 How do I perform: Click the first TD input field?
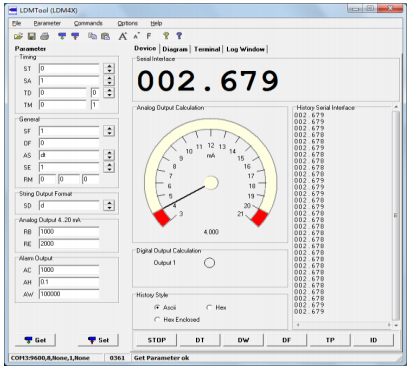pos(63,93)
